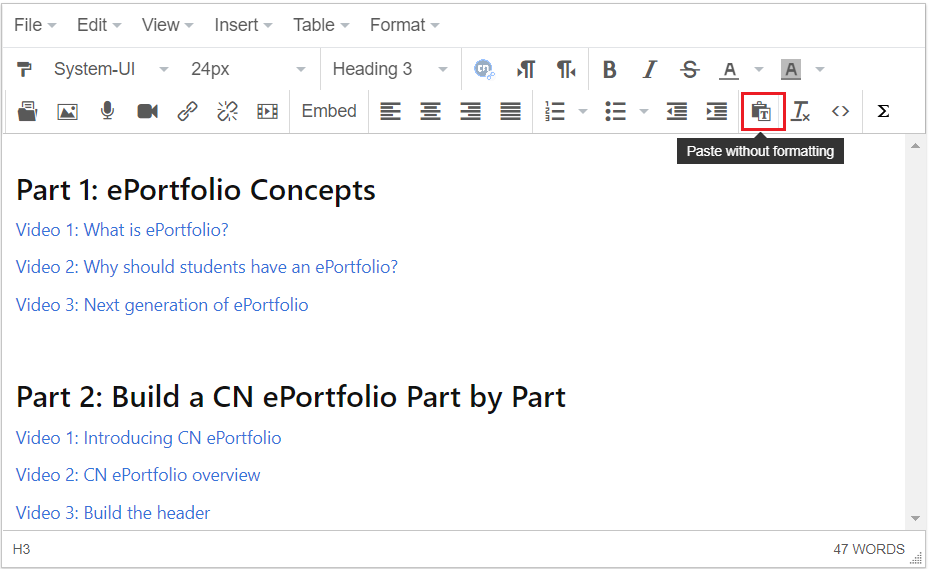Toggle Paste without formatting
930x569 pixels.
763,111
